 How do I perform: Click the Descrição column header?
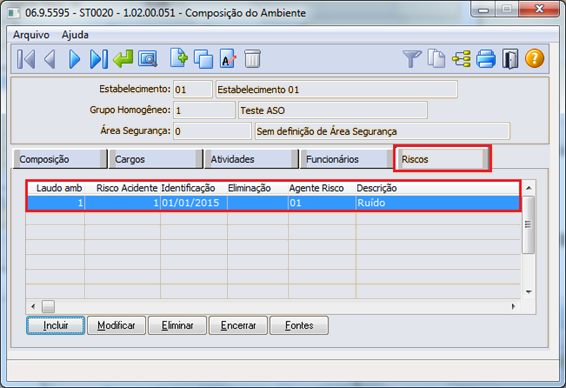pos(438,188)
